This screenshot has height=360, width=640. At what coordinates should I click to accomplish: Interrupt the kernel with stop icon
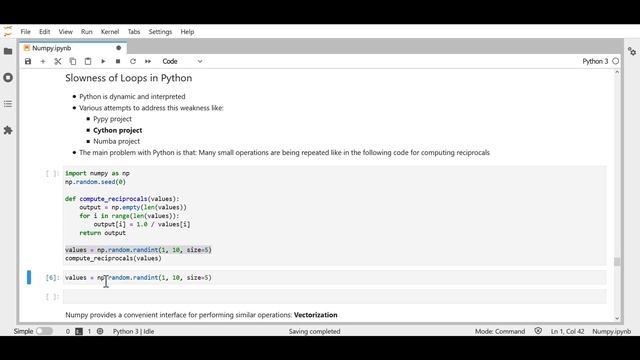point(118,61)
